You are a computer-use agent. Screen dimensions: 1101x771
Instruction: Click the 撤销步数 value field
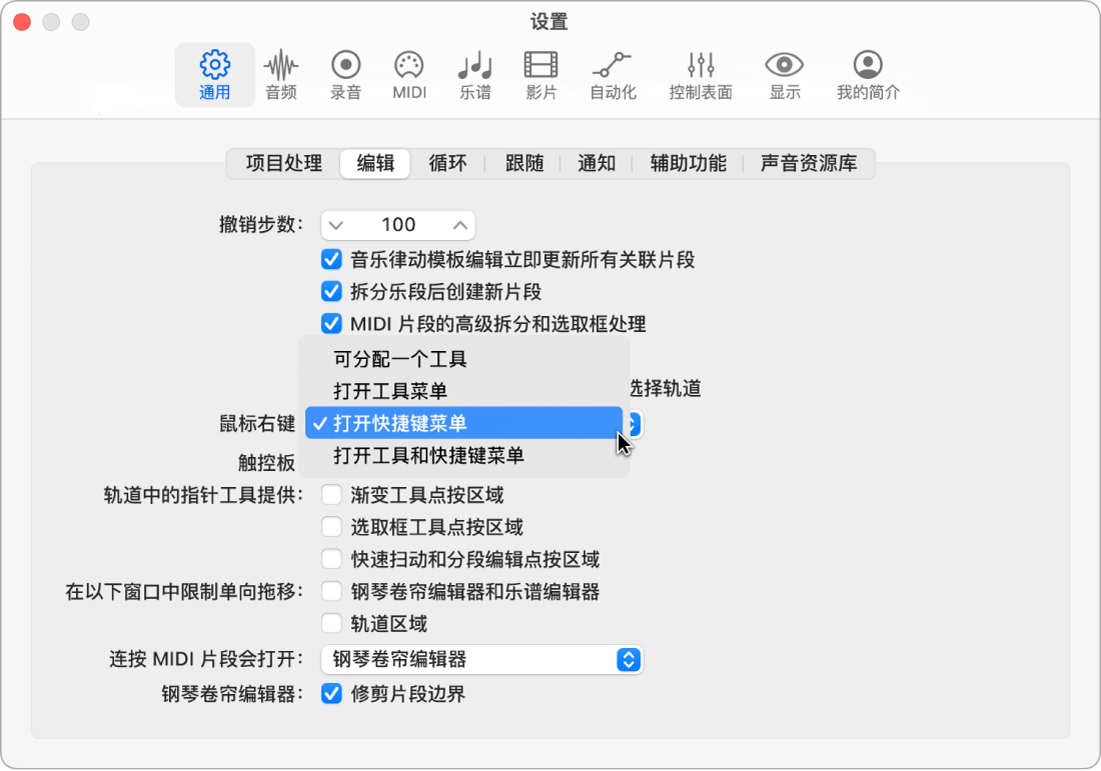click(397, 224)
